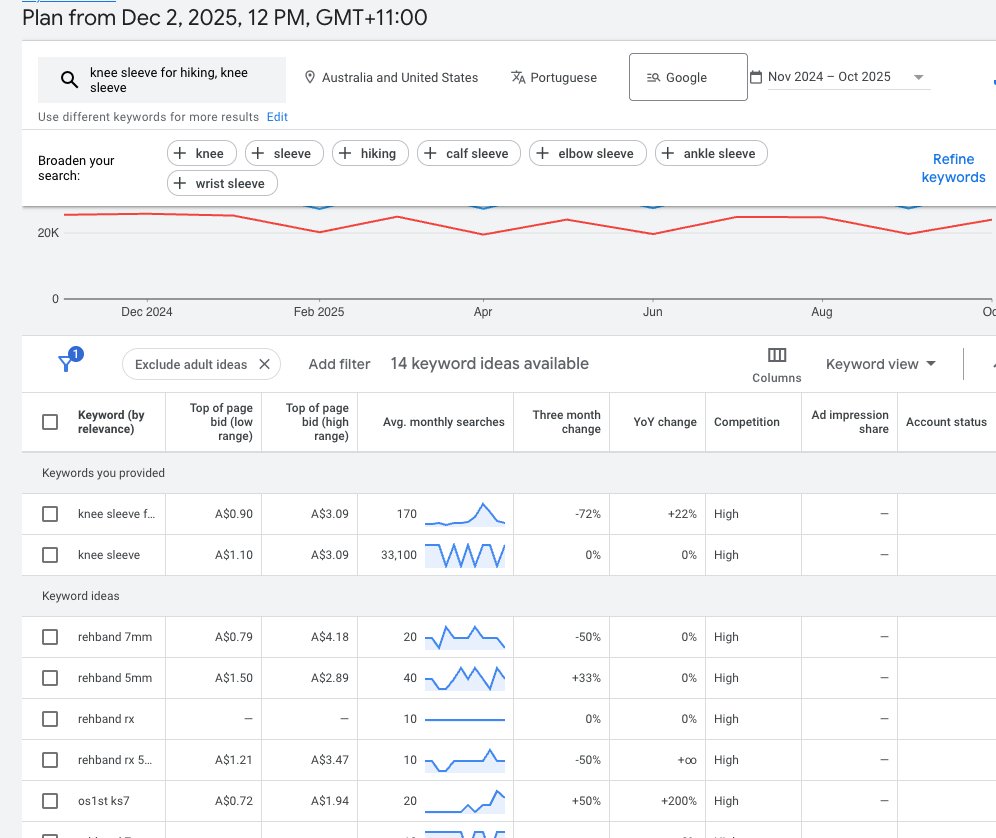Click the language translate icon
This screenshot has height=838, width=996.
[518, 77]
